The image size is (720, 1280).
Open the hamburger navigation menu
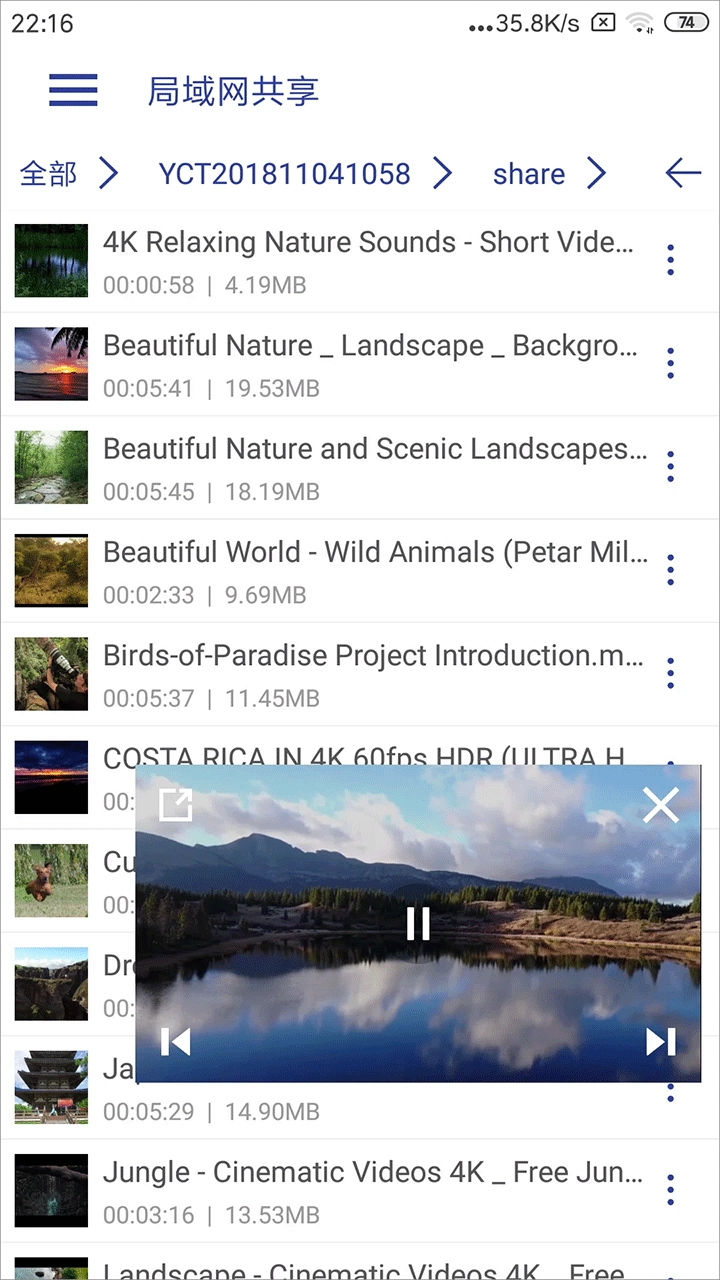[73, 90]
